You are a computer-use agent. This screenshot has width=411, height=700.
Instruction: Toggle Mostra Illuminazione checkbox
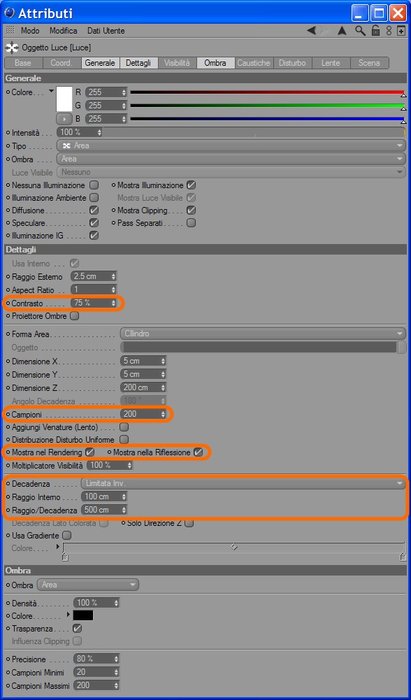[x=191, y=185]
